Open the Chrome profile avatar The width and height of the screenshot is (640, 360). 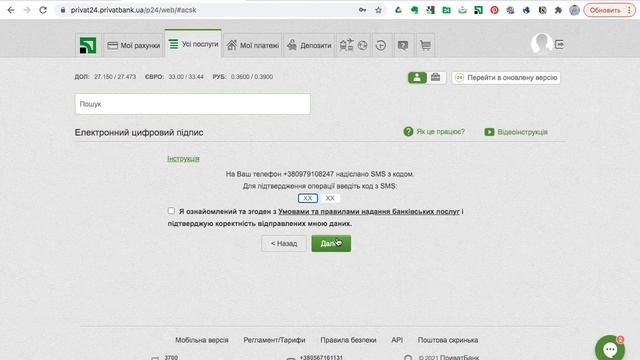click(574, 10)
